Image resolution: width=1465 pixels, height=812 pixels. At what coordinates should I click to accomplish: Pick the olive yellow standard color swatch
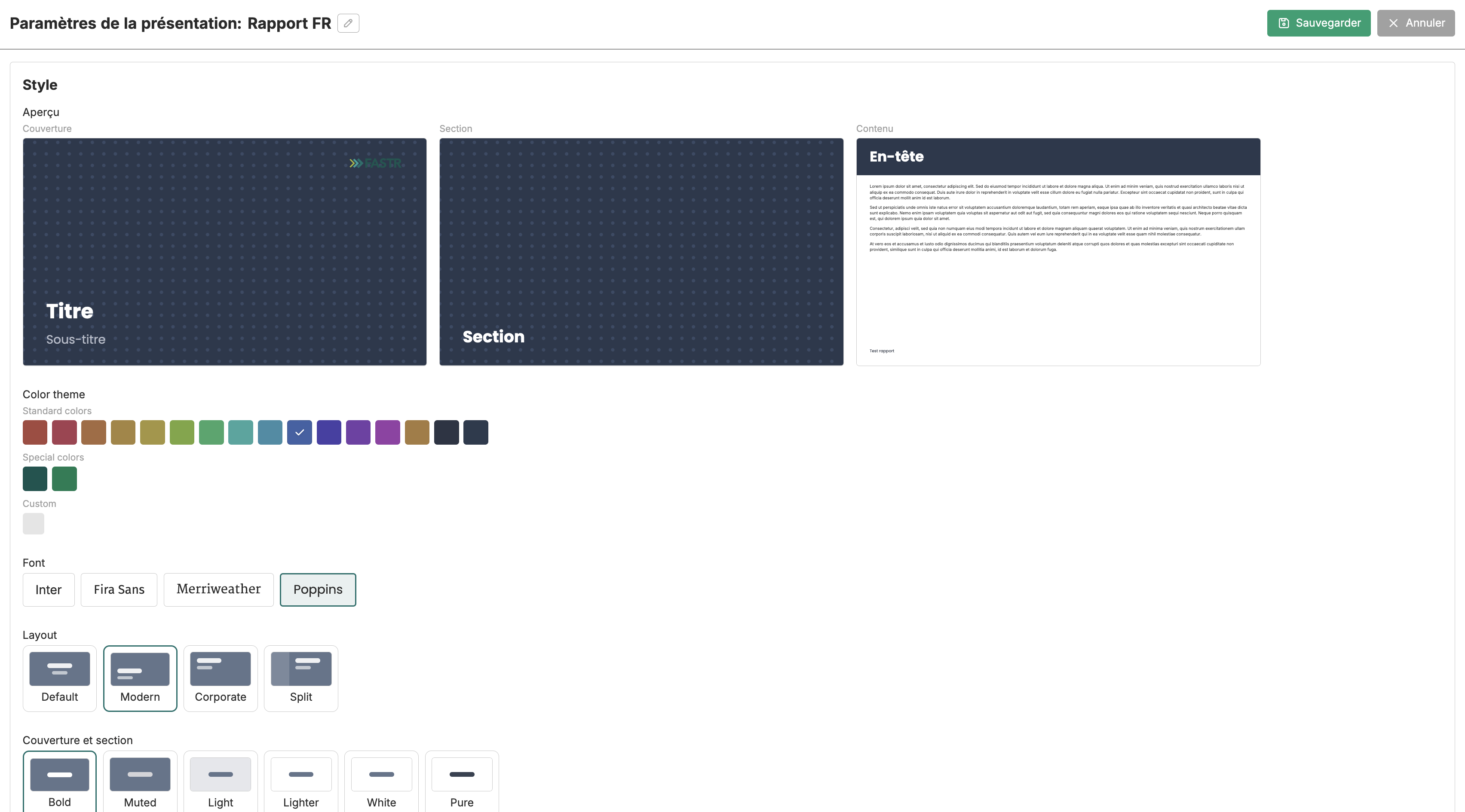(x=153, y=433)
